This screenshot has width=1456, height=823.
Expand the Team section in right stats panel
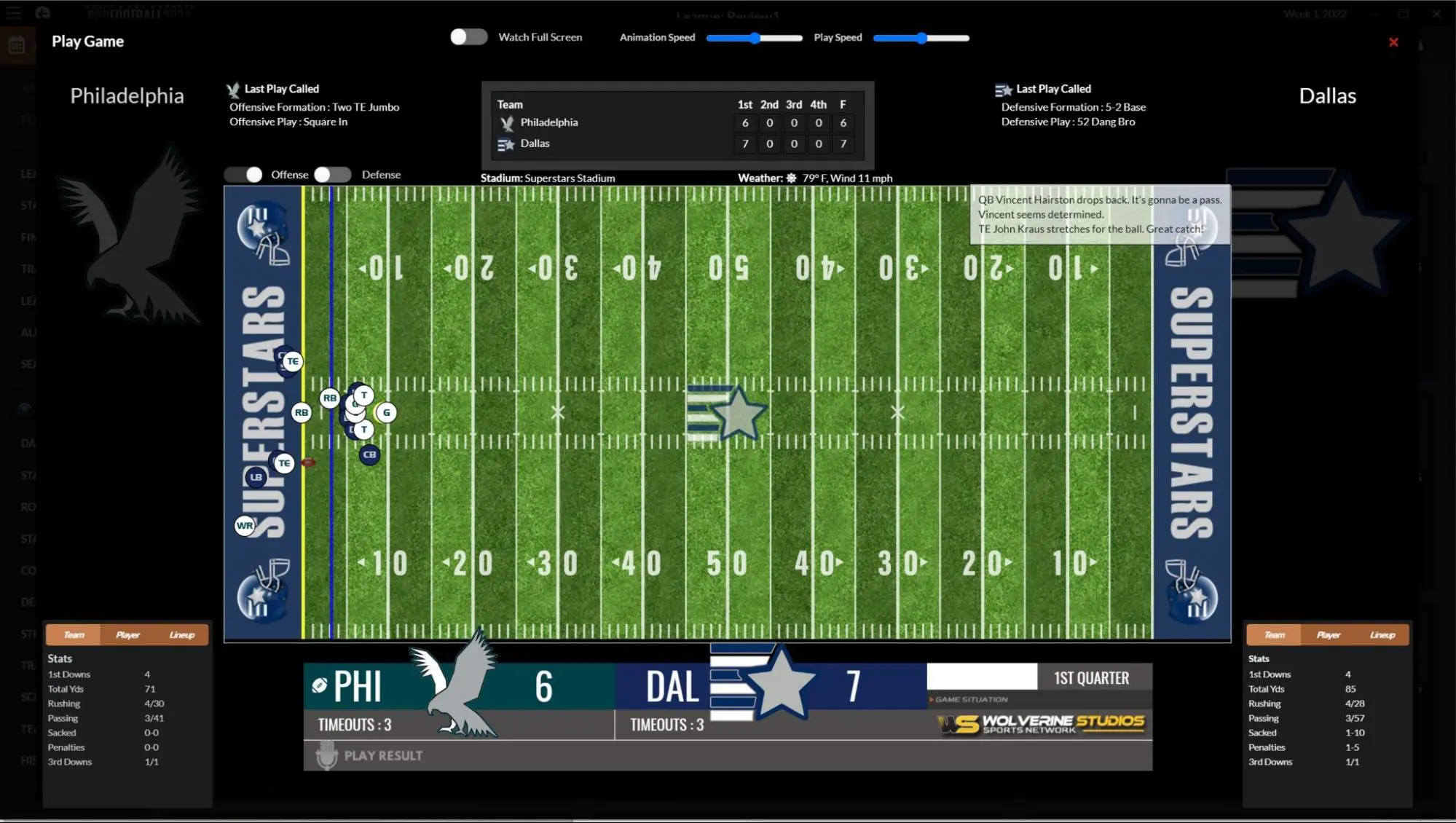tap(1273, 634)
